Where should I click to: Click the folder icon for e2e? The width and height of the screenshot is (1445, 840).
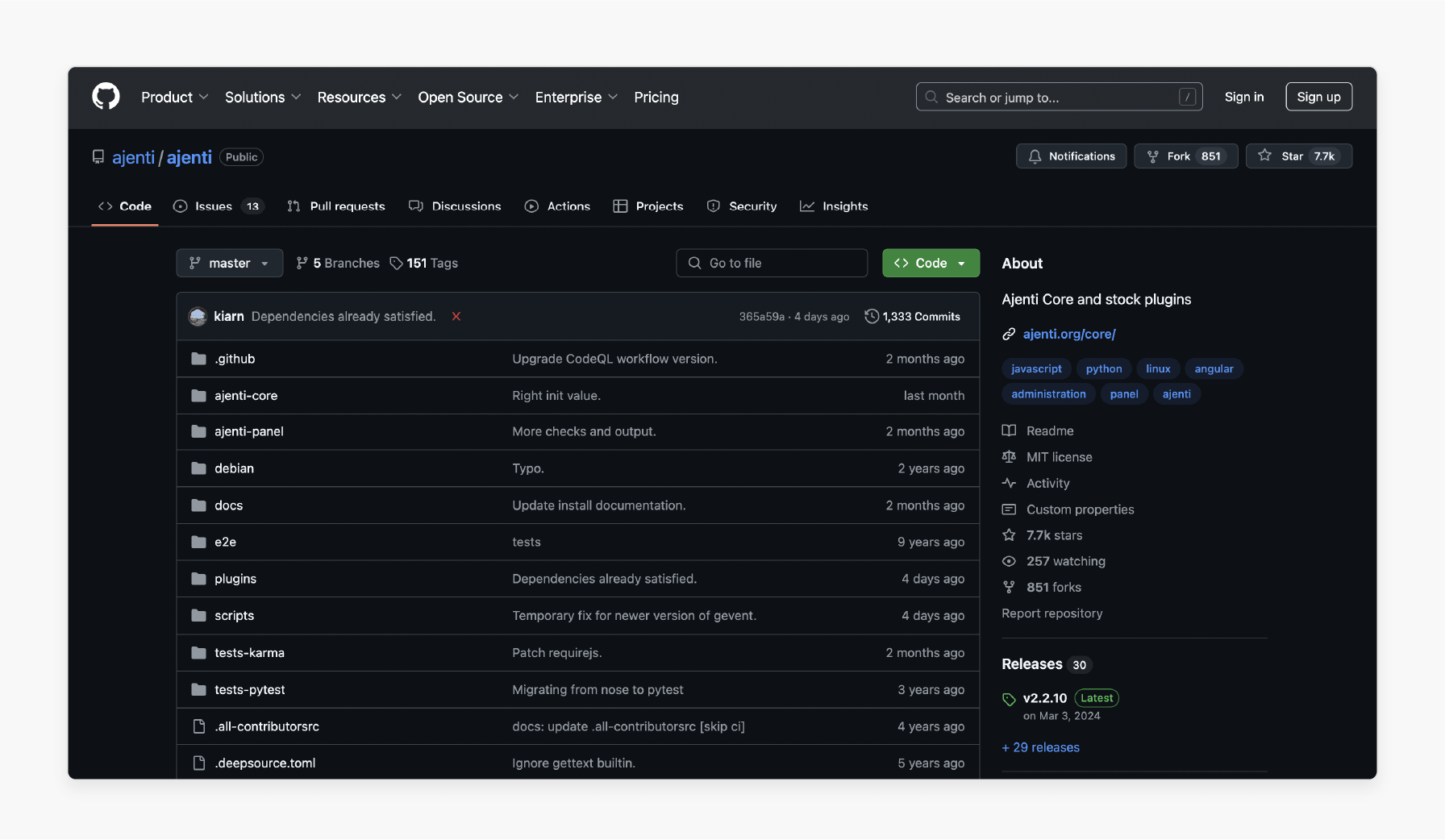click(x=198, y=543)
